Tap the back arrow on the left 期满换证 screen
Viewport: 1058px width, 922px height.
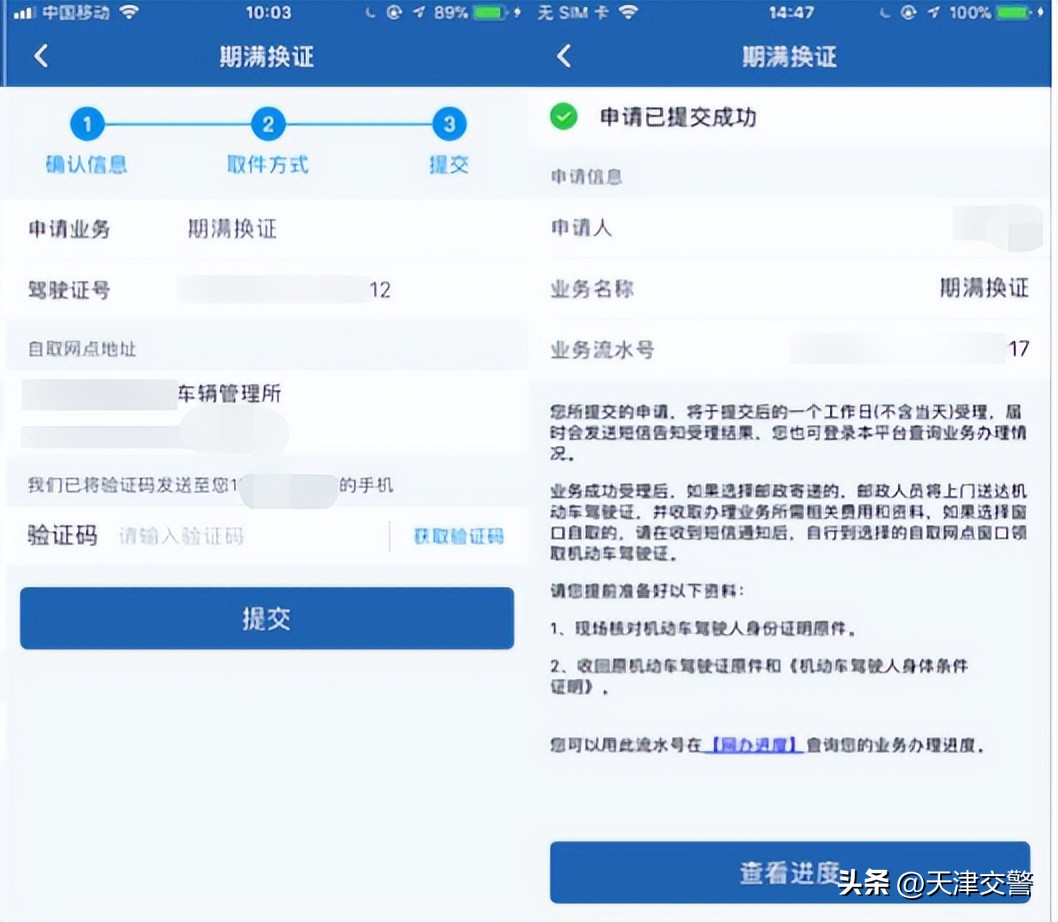(40, 57)
